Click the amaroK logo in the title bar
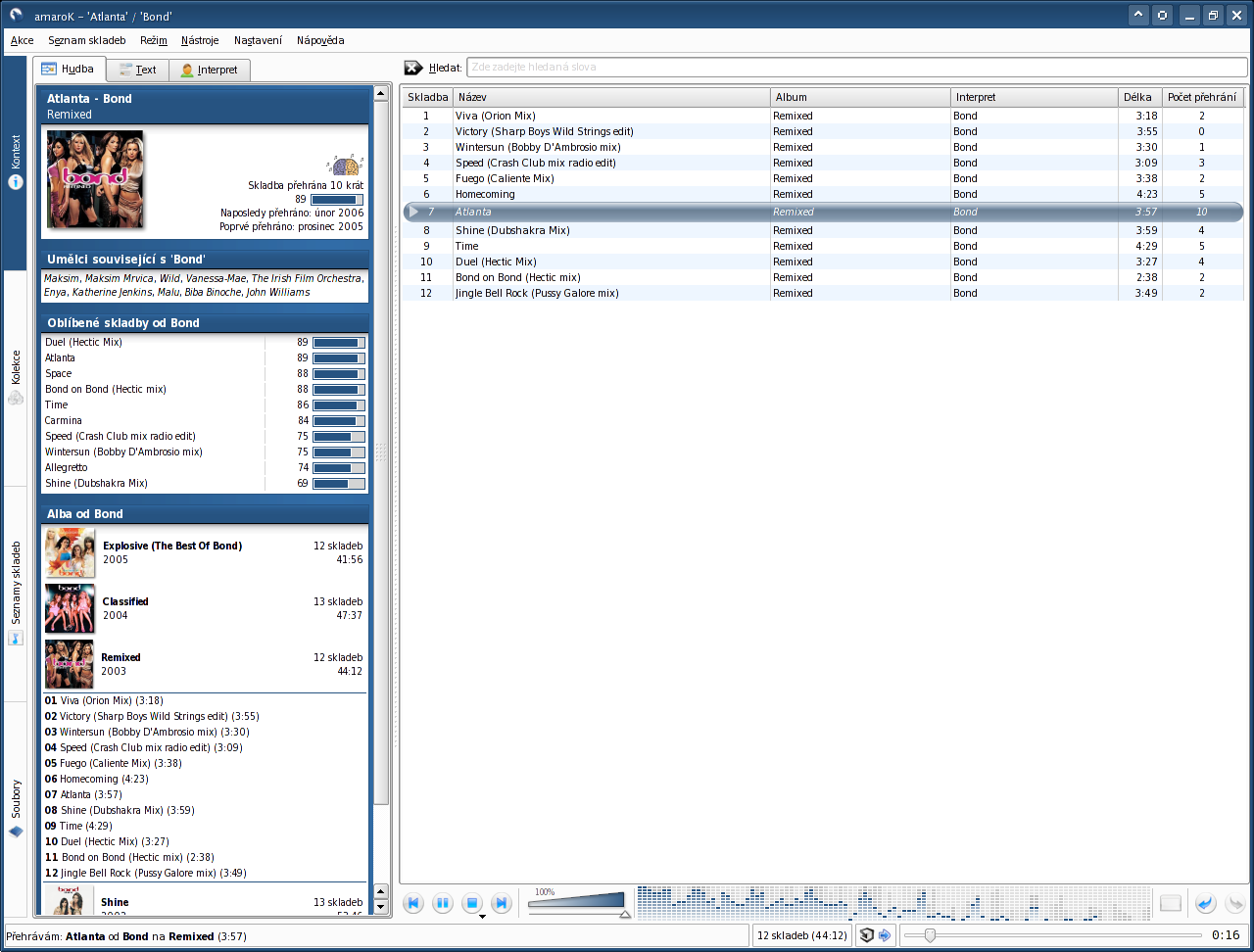 (x=16, y=15)
